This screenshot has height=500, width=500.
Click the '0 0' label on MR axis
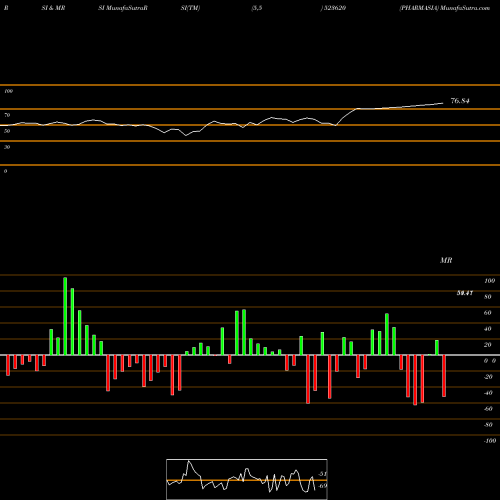point(490,361)
